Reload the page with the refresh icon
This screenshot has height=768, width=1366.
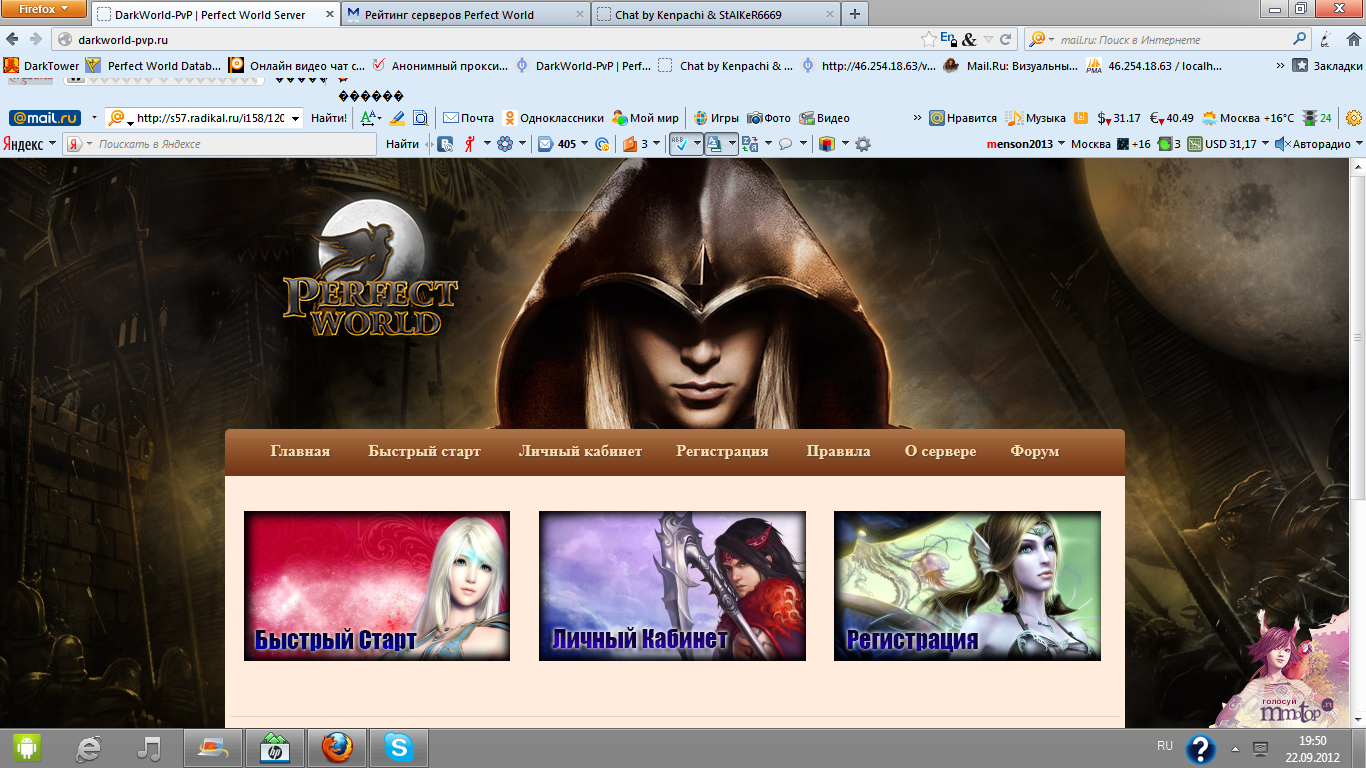click(x=1006, y=39)
